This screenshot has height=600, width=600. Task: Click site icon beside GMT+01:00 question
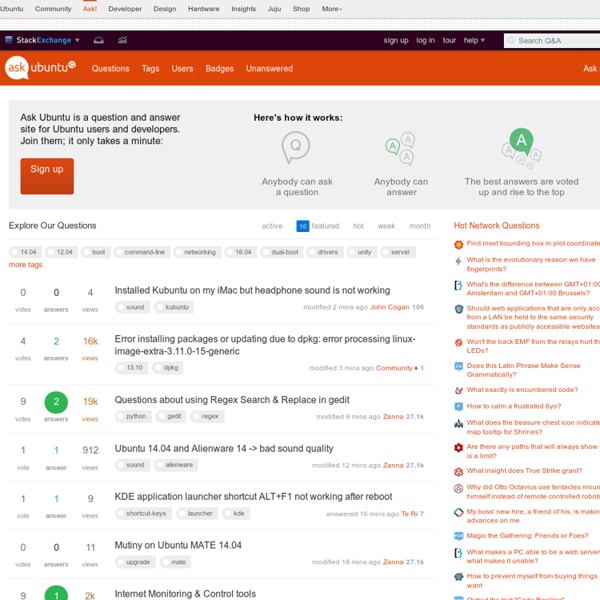point(458,285)
